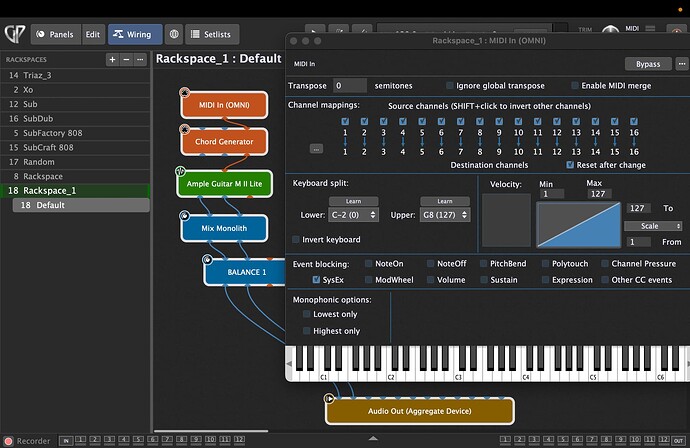Switch to the Edit view

point(93,34)
